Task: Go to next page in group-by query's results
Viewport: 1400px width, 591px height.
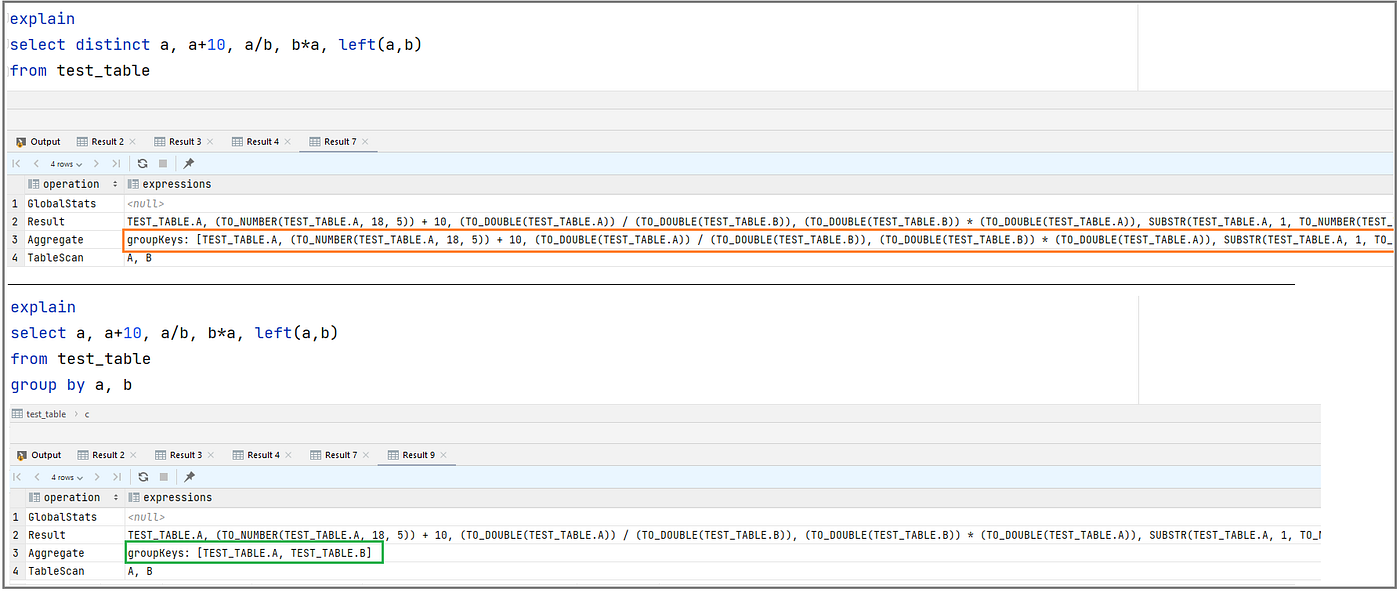Action: click(x=96, y=477)
